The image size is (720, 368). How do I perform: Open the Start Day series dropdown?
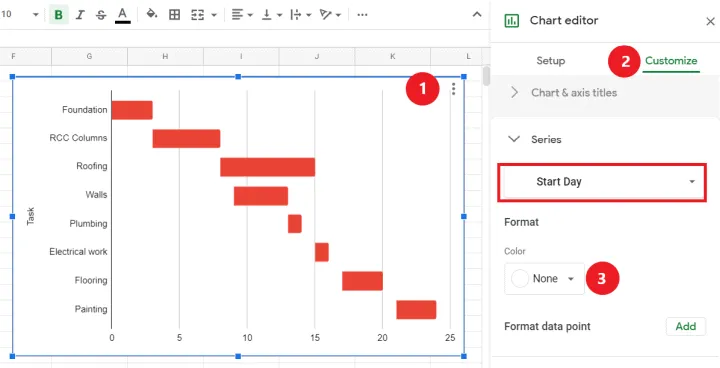coord(602,182)
